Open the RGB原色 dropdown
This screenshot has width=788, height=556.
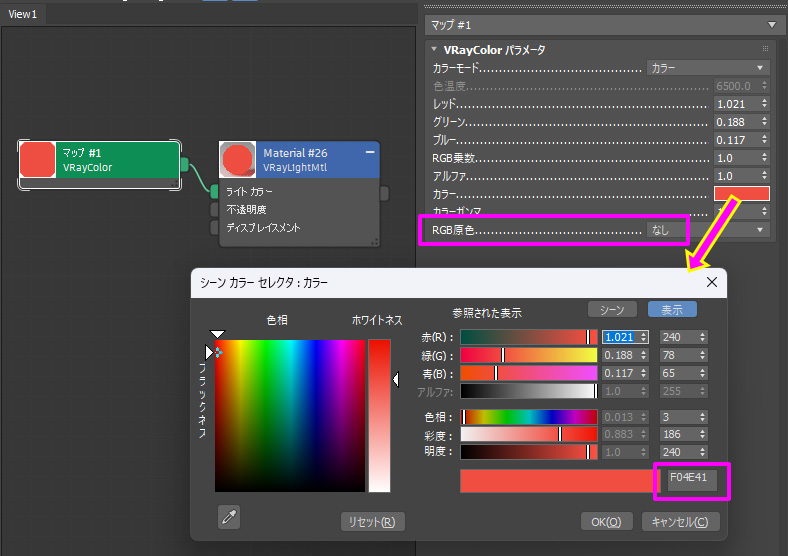(708, 230)
